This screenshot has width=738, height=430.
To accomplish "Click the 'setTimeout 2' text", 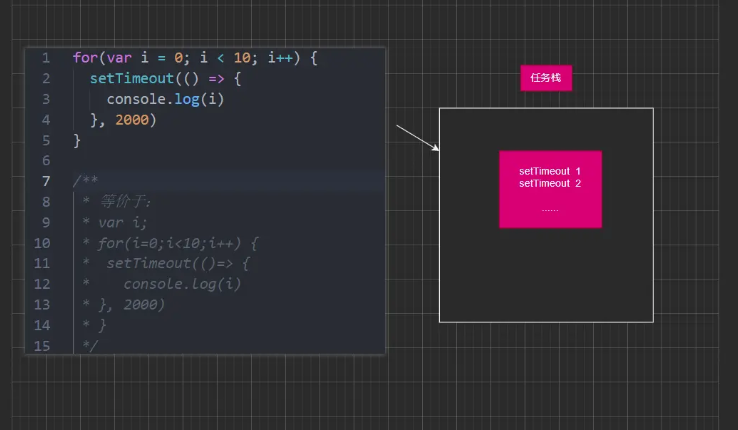I will (x=549, y=184).
